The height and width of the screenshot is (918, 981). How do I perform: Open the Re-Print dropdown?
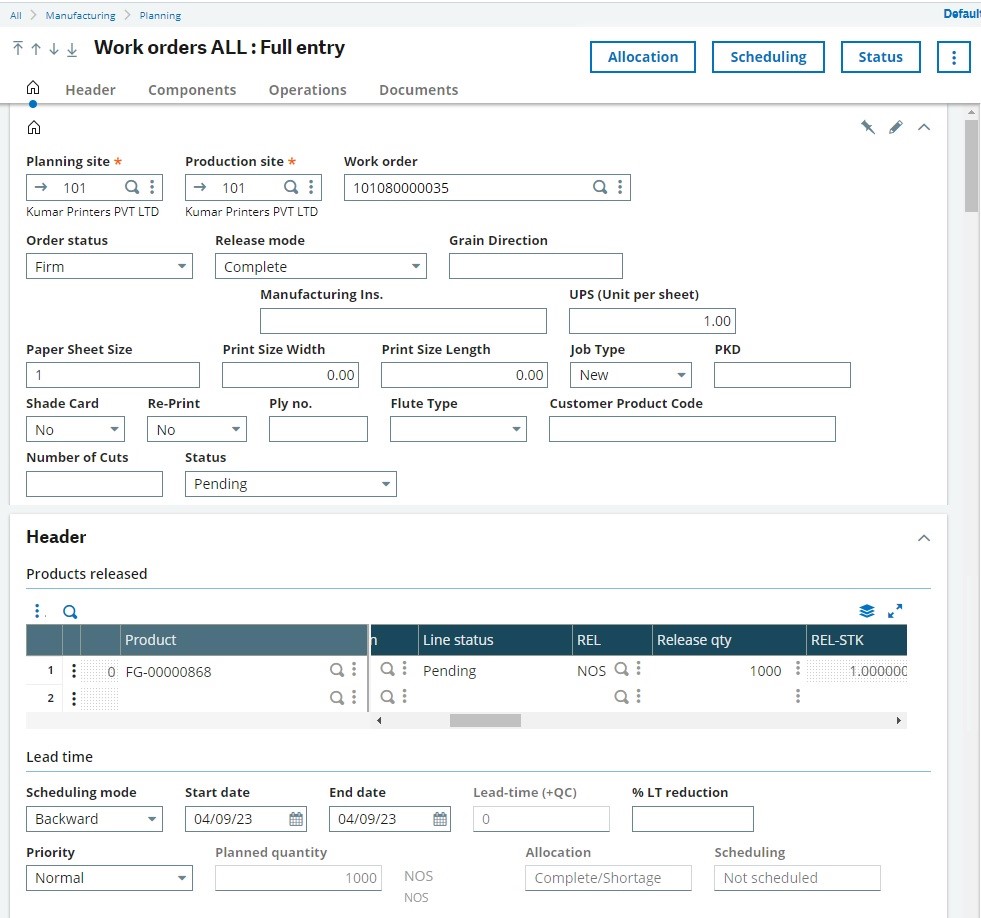click(x=236, y=430)
